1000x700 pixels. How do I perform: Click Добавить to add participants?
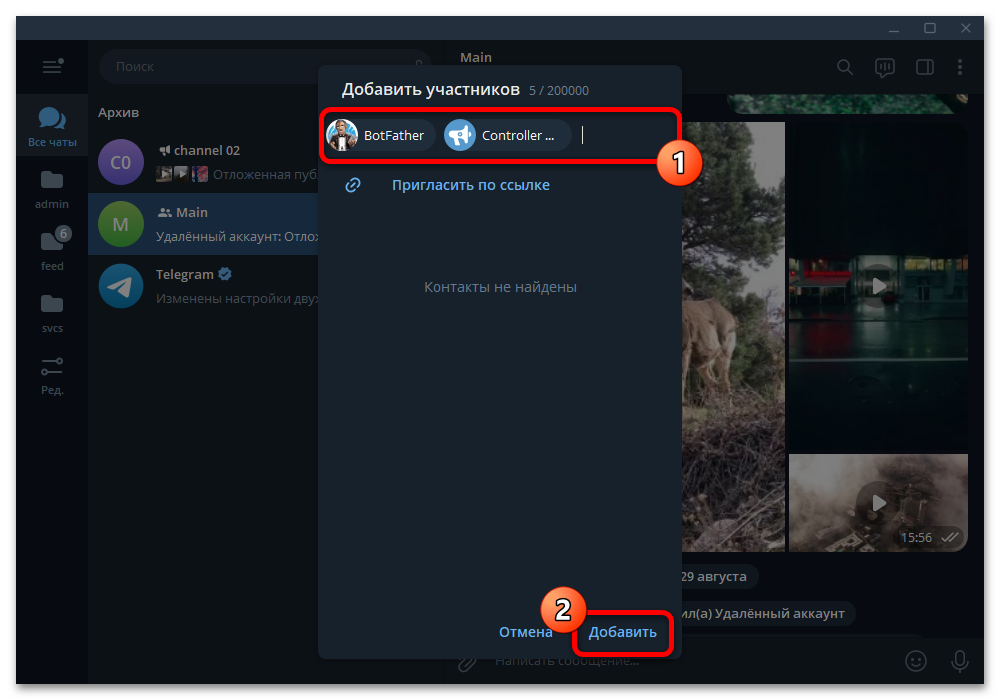[x=622, y=632]
